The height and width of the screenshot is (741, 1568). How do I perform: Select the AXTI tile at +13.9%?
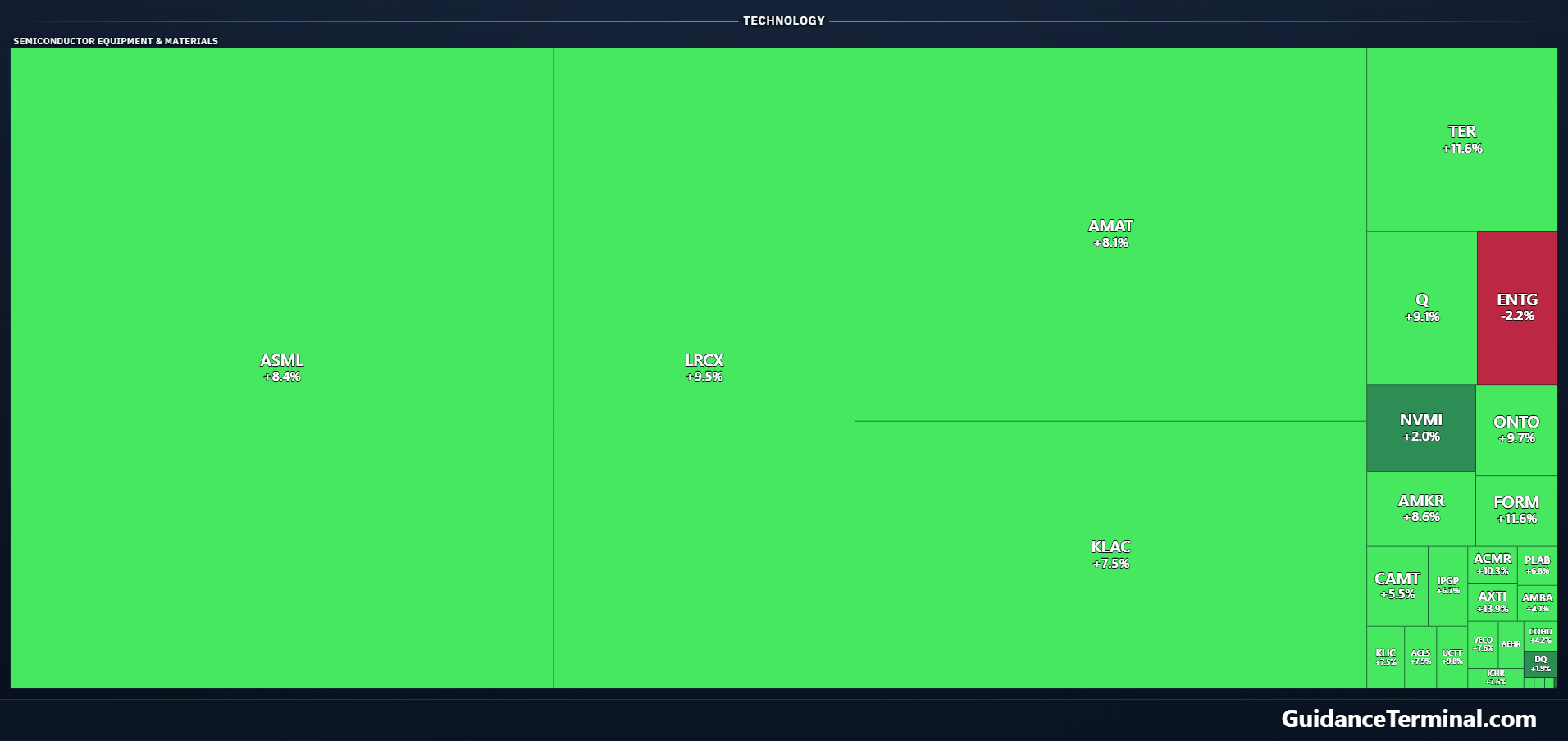[1493, 602]
